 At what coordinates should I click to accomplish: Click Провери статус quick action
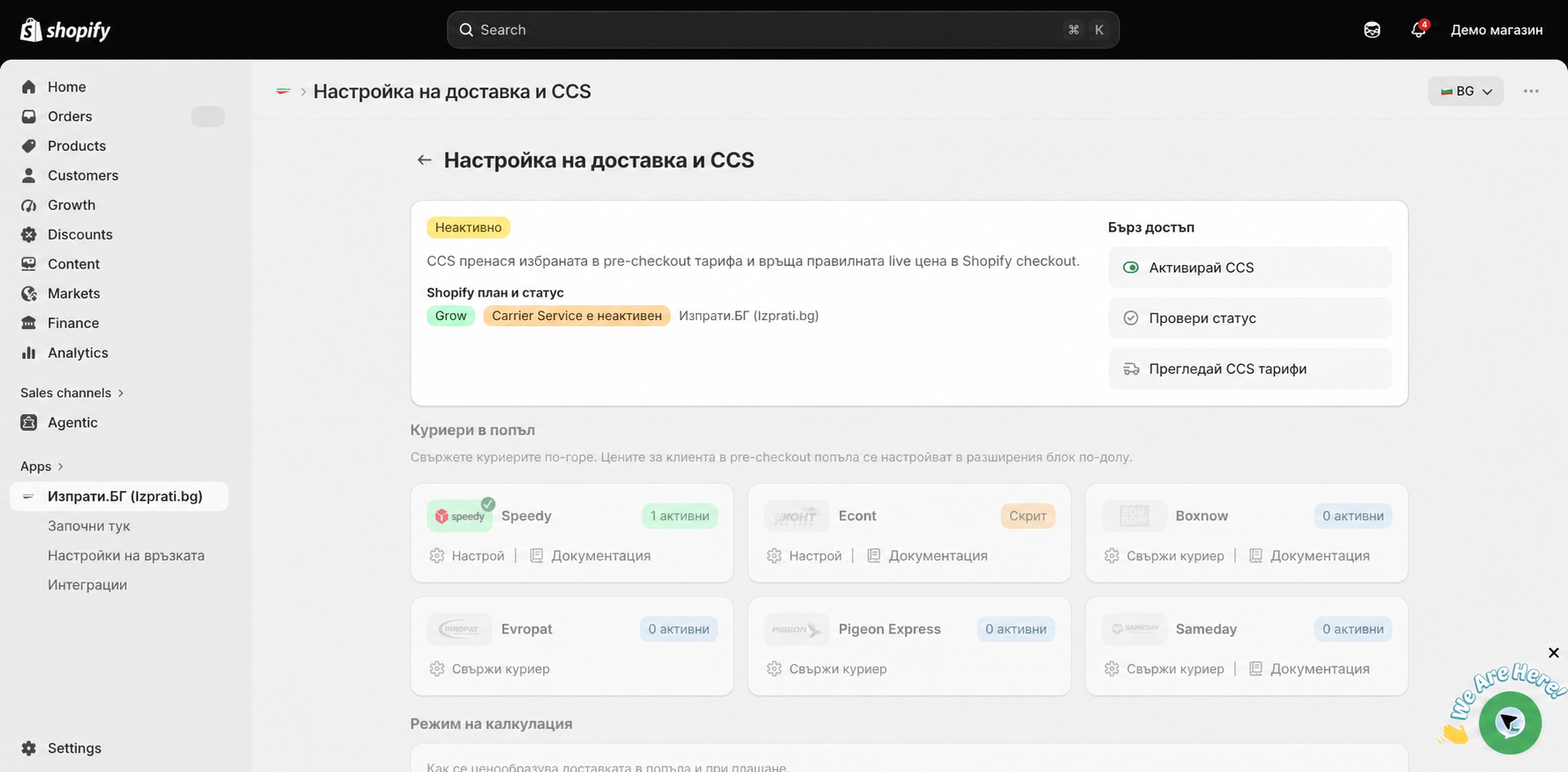(1249, 318)
